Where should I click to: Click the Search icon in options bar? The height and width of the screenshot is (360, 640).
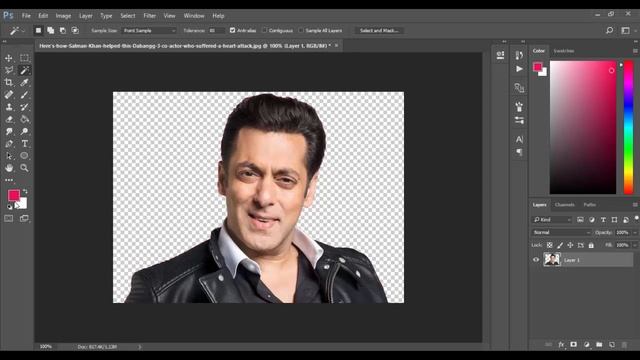[x=609, y=30]
